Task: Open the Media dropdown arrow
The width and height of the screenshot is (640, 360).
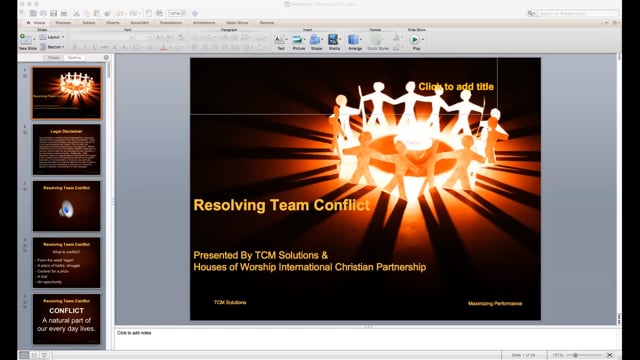Action: tap(340, 40)
